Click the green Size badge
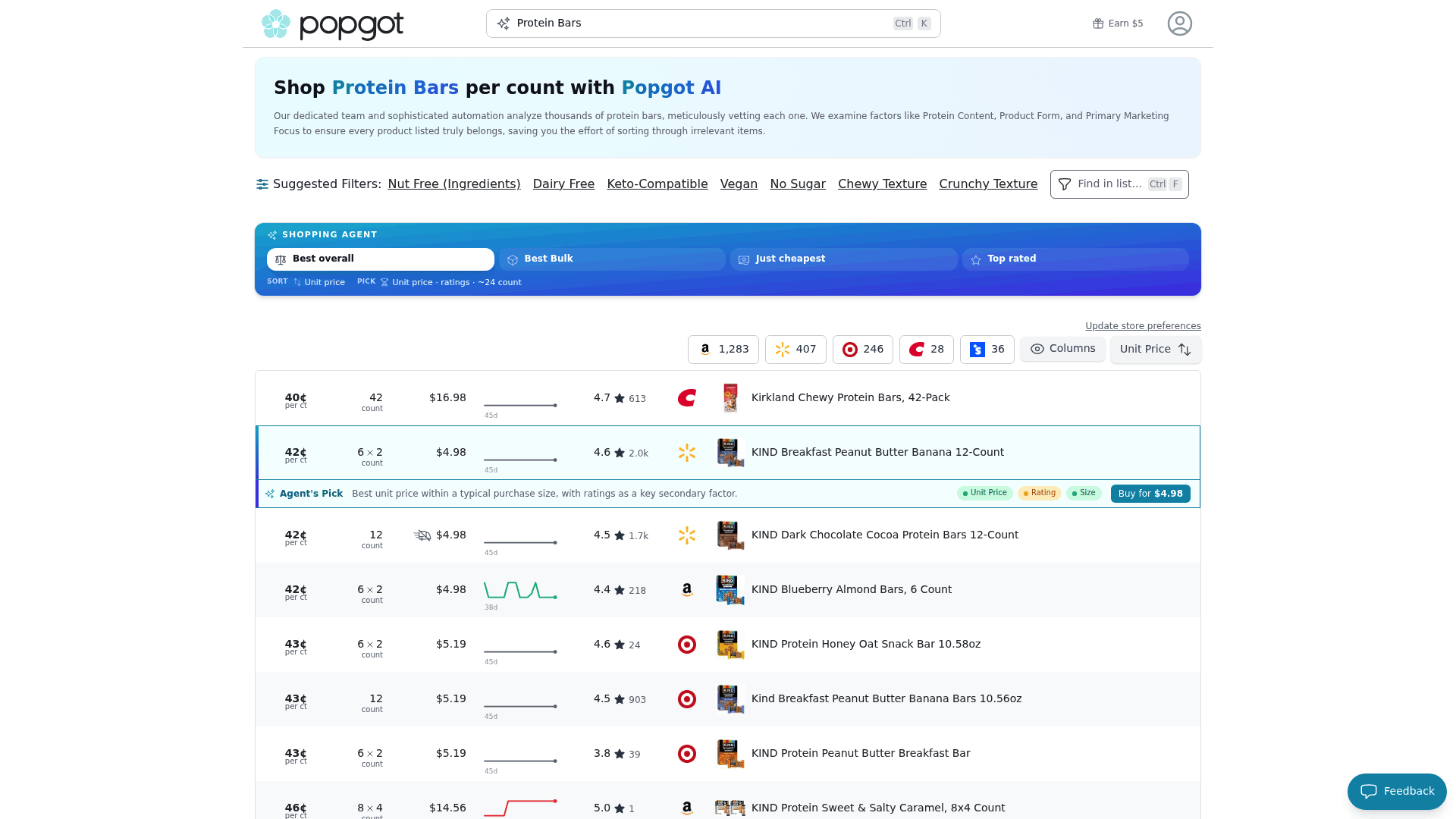1456x819 pixels. tap(1084, 494)
